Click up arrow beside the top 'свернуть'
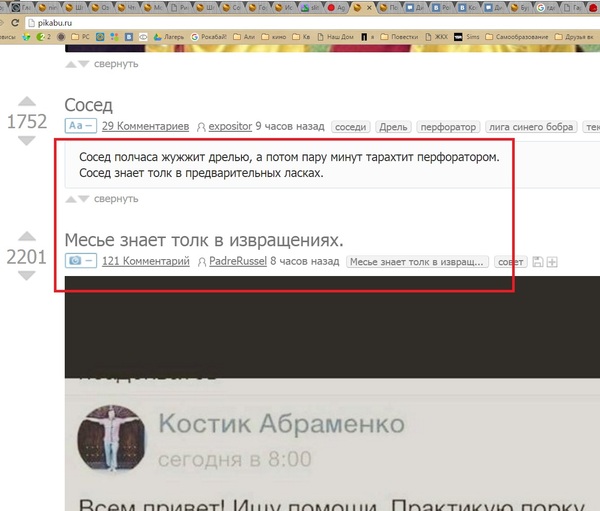The height and width of the screenshot is (511, 600). [x=71, y=64]
